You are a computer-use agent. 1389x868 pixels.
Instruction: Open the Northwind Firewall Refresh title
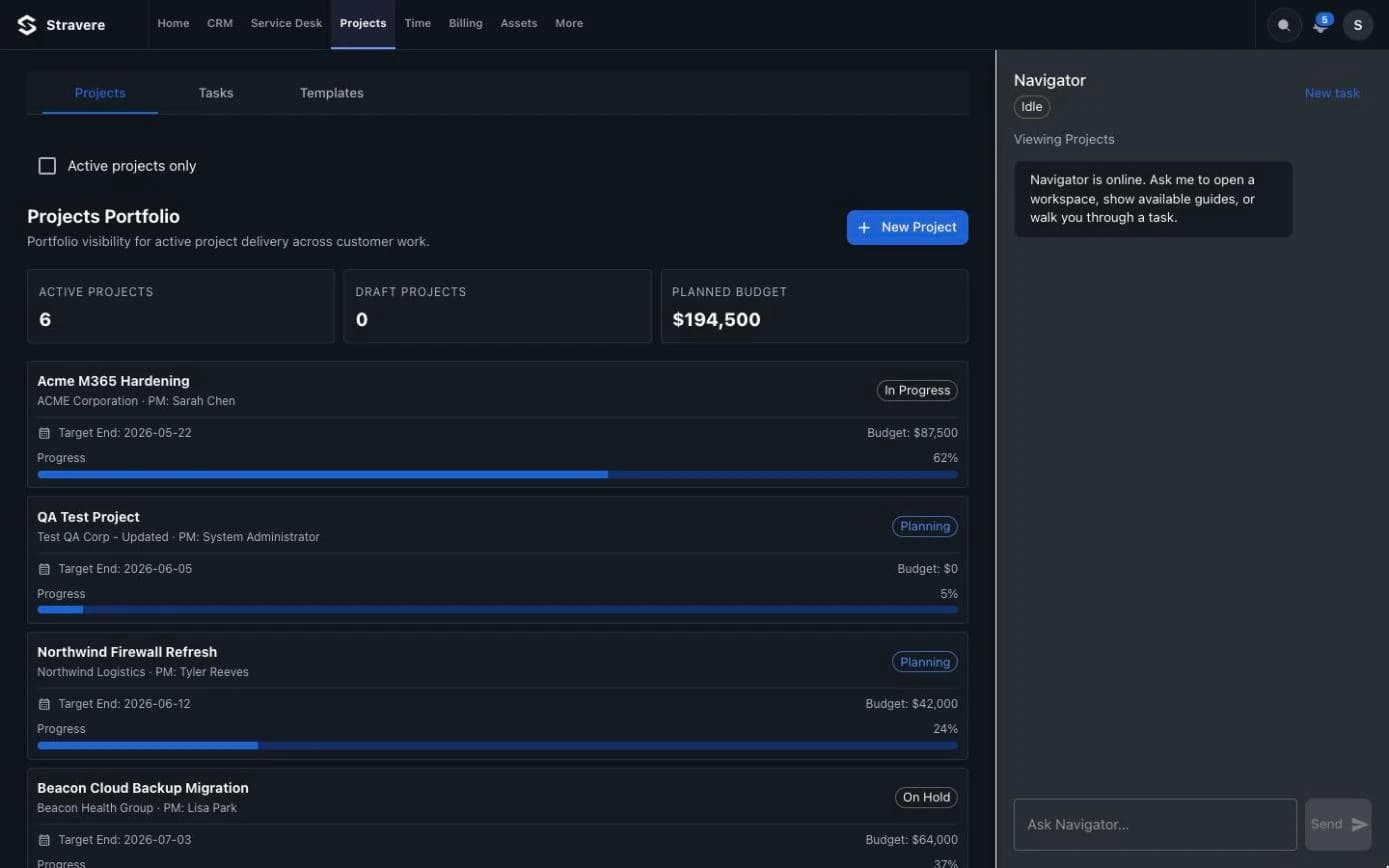click(127, 652)
